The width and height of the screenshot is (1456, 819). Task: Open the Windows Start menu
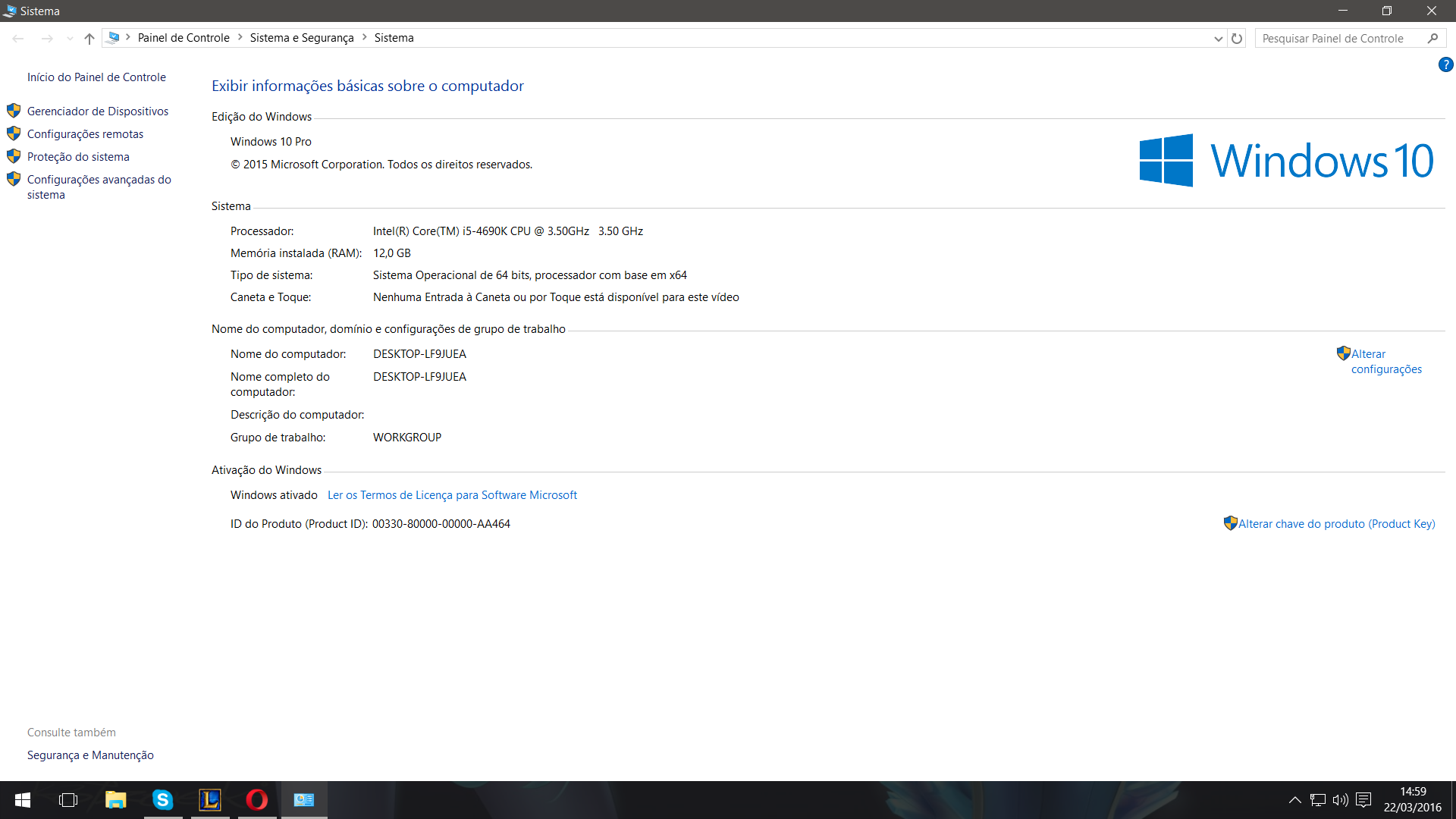tap(23, 800)
